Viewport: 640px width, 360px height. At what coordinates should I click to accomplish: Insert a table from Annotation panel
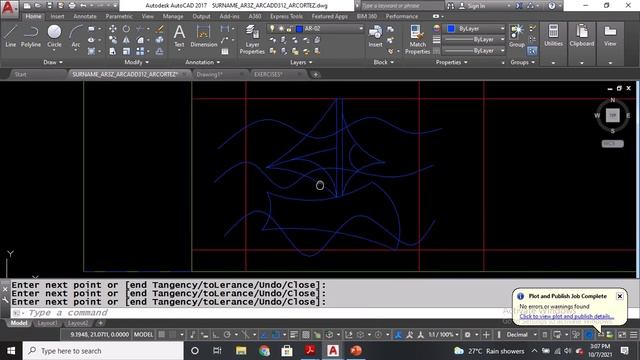pyautogui.click(x=225, y=51)
